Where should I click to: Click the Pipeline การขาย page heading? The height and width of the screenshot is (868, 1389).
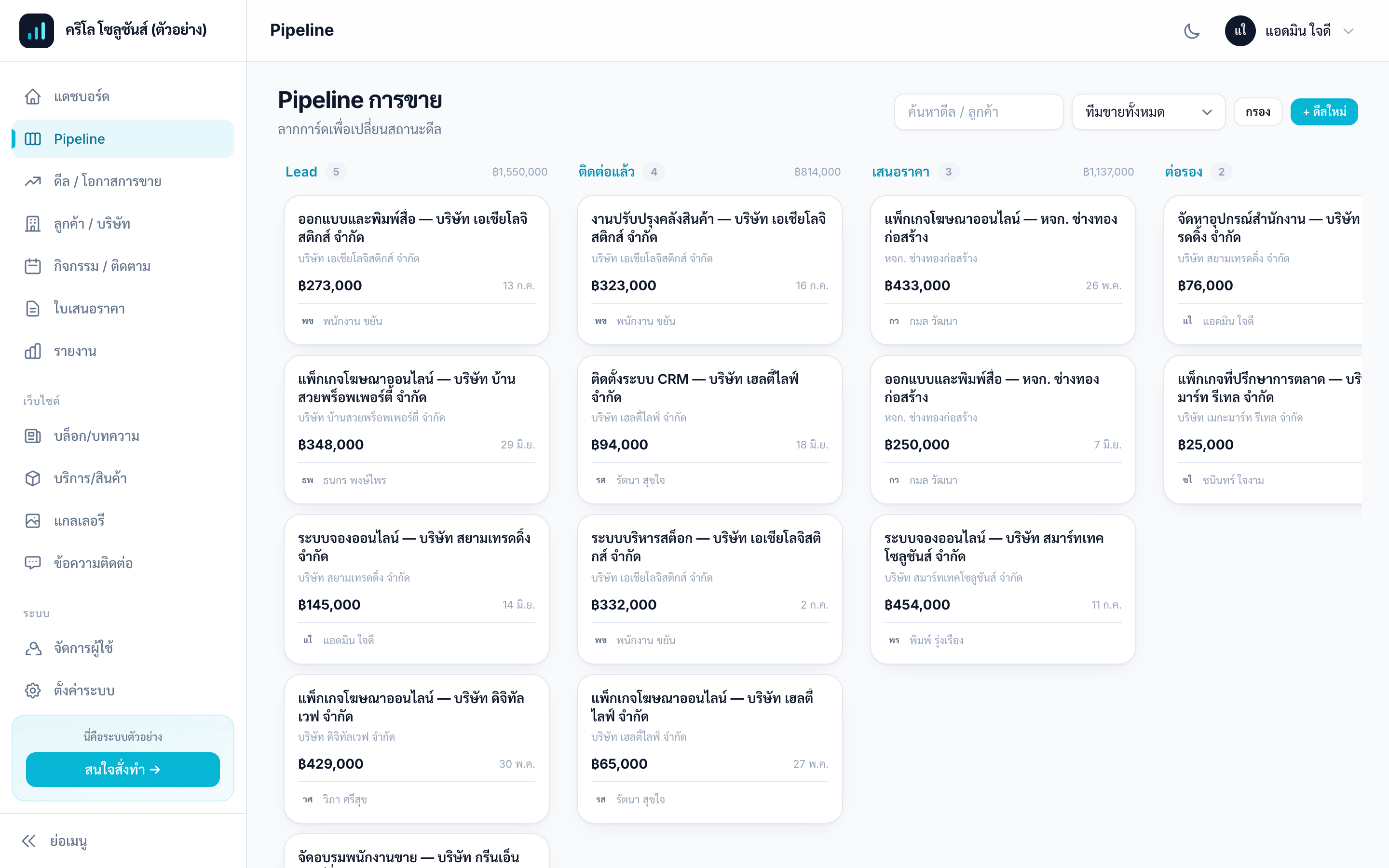360,100
